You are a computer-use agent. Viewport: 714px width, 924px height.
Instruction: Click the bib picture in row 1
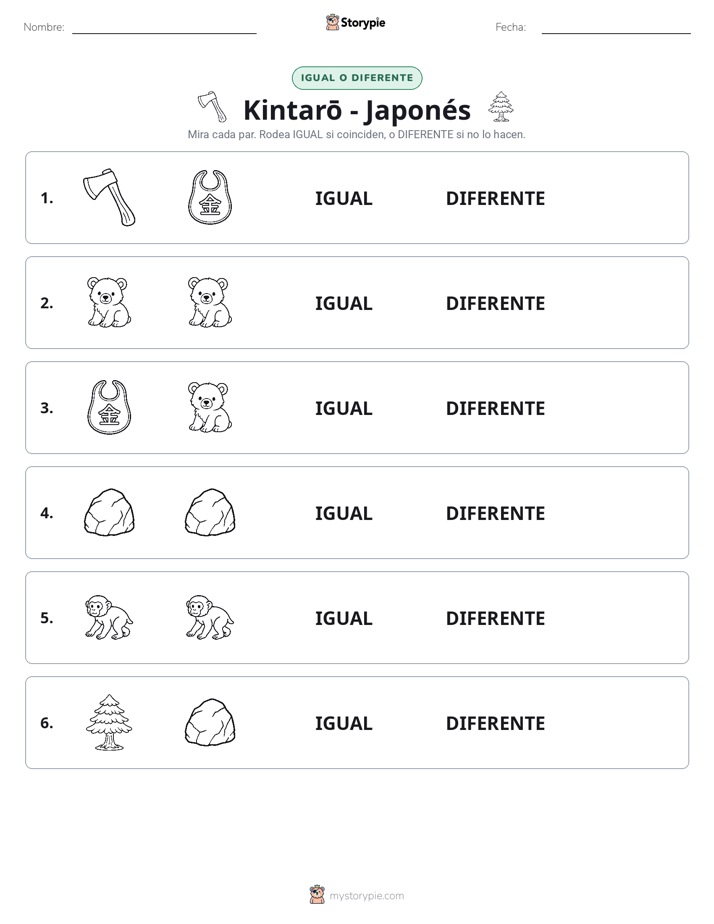pos(210,197)
